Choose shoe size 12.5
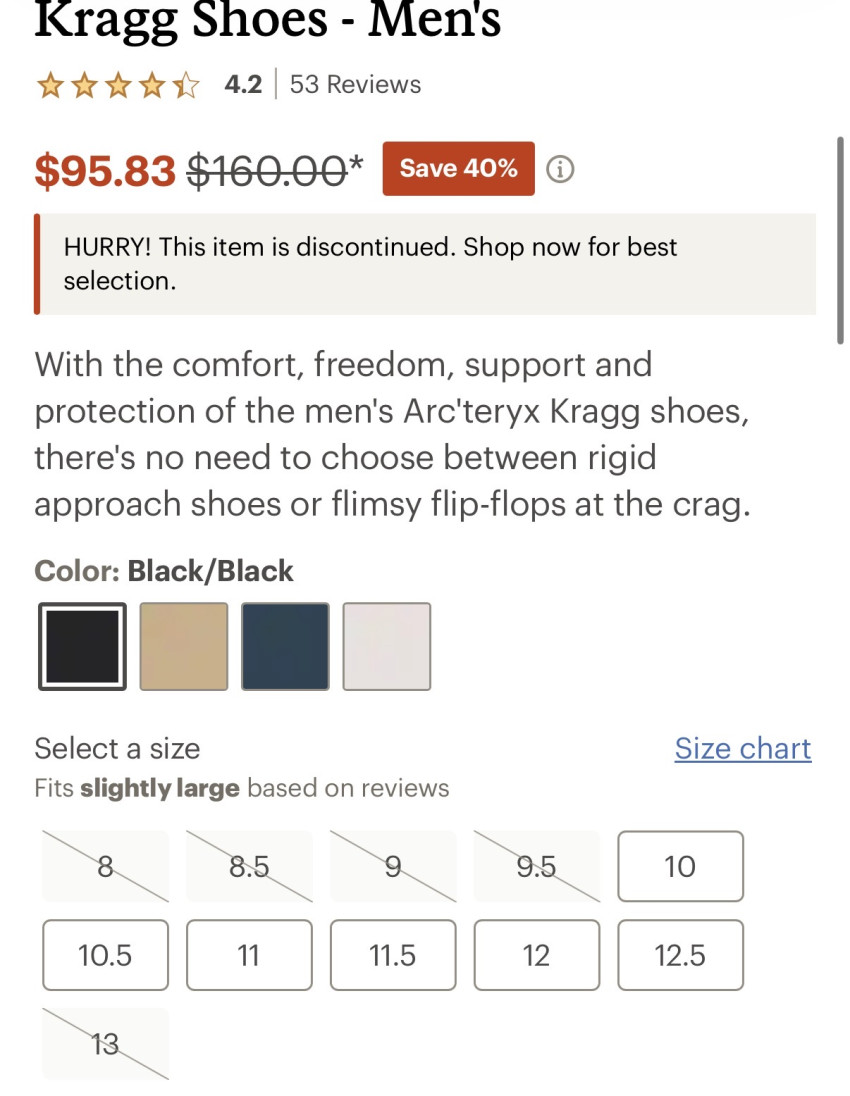850x1096 pixels. pos(680,955)
